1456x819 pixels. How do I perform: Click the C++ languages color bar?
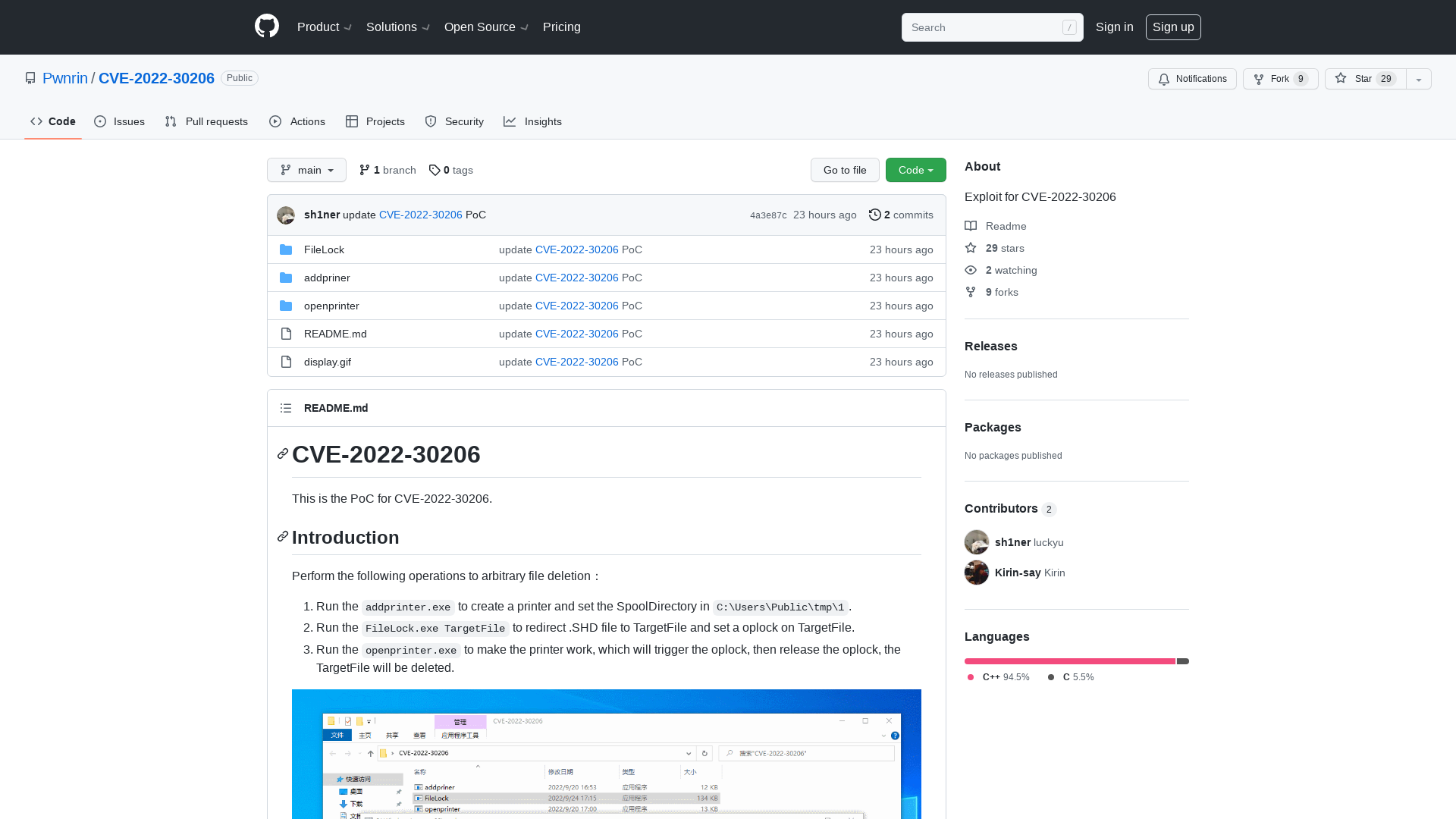(1069, 661)
